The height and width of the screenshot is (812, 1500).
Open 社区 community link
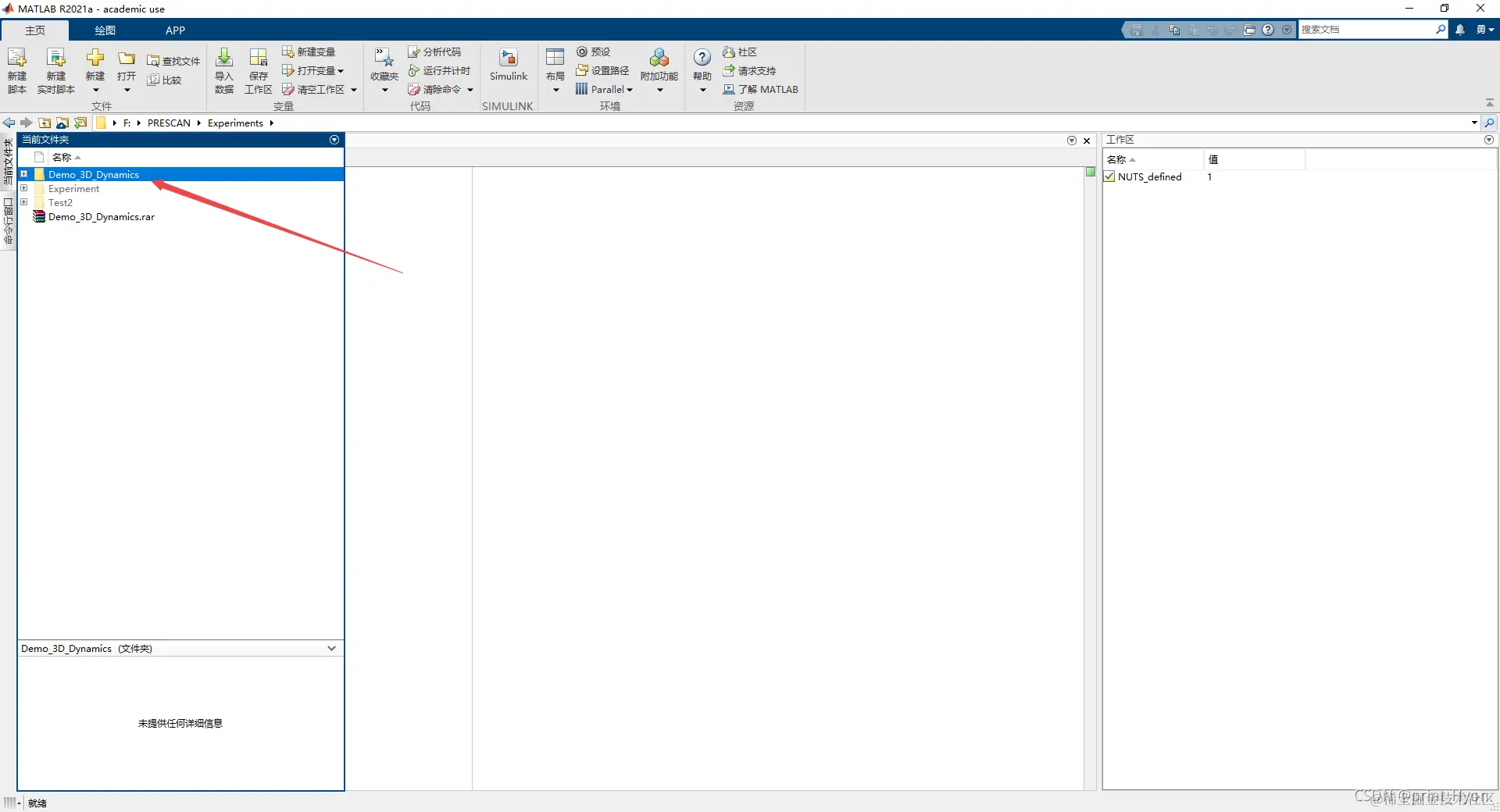pos(740,52)
